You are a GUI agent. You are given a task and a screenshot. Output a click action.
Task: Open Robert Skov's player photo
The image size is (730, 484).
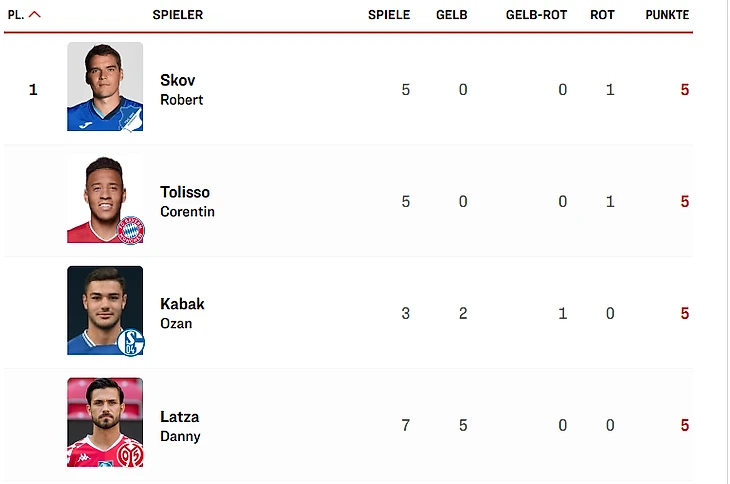(x=105, y=86)
